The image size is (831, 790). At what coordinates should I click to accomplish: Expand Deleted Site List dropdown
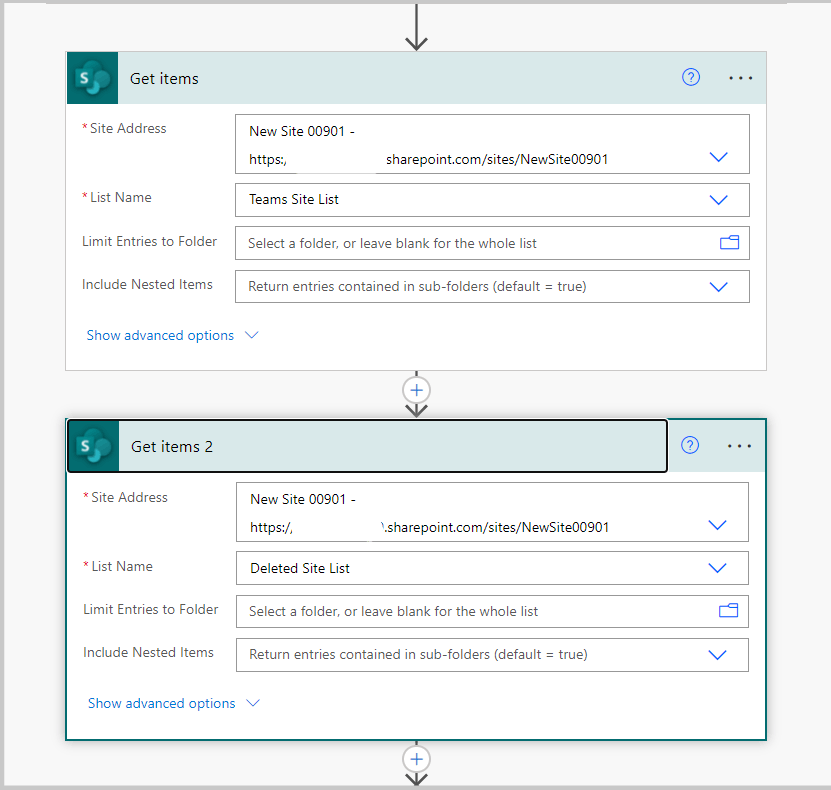(717, 568)
